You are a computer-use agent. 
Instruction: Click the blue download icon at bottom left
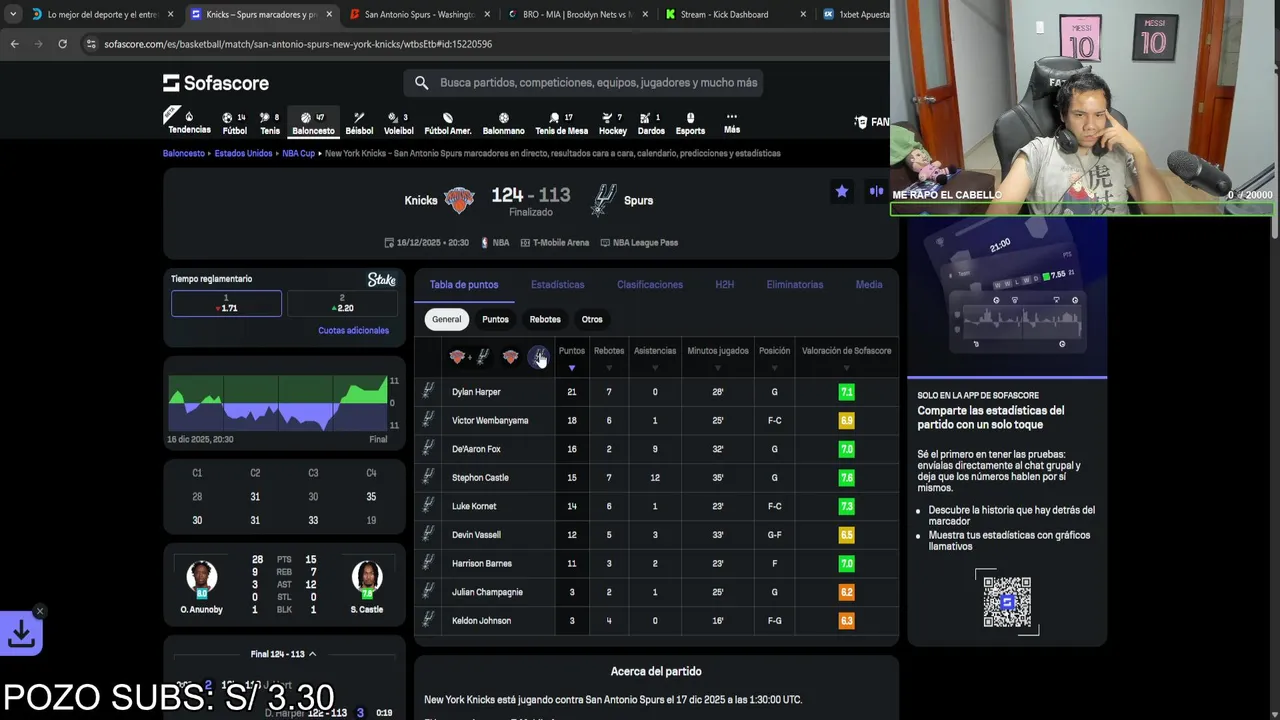point(21,633)
